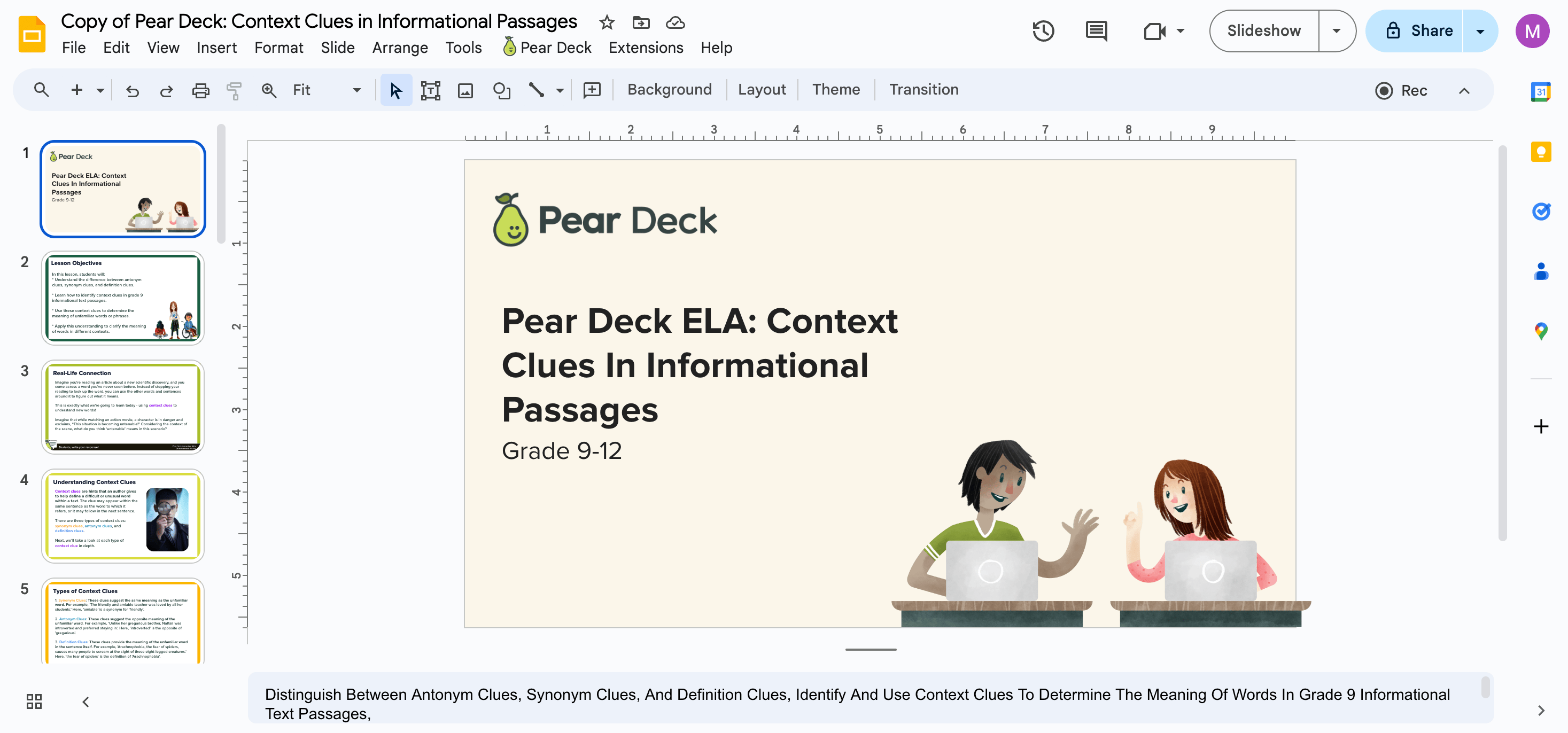1568x733 pixels.
Task: Click the Move to folder icon
Action: [641, 22]
